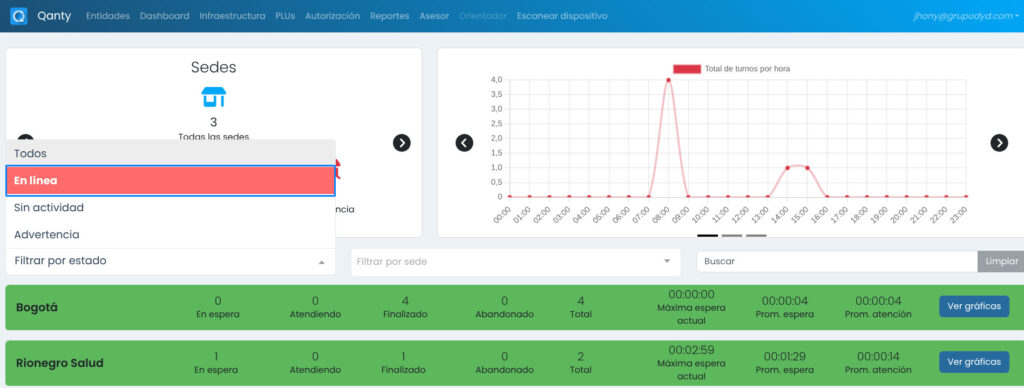Select the first black carousel indicator
This screenshot has width=1024, height=388.
pyautogui.click(x=707, y=235)
